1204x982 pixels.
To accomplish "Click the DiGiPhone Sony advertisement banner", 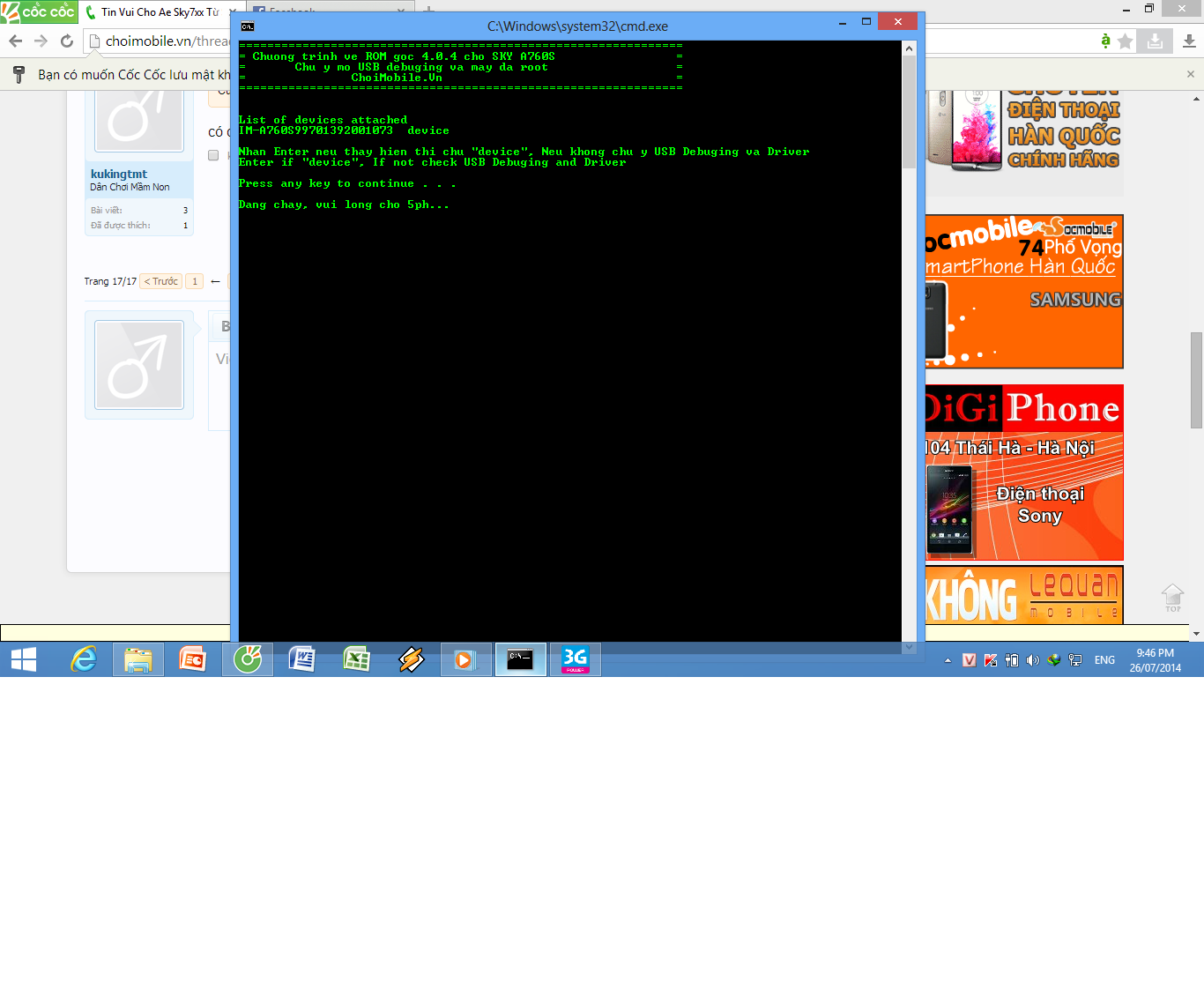I will click(x=1024, y=472).
